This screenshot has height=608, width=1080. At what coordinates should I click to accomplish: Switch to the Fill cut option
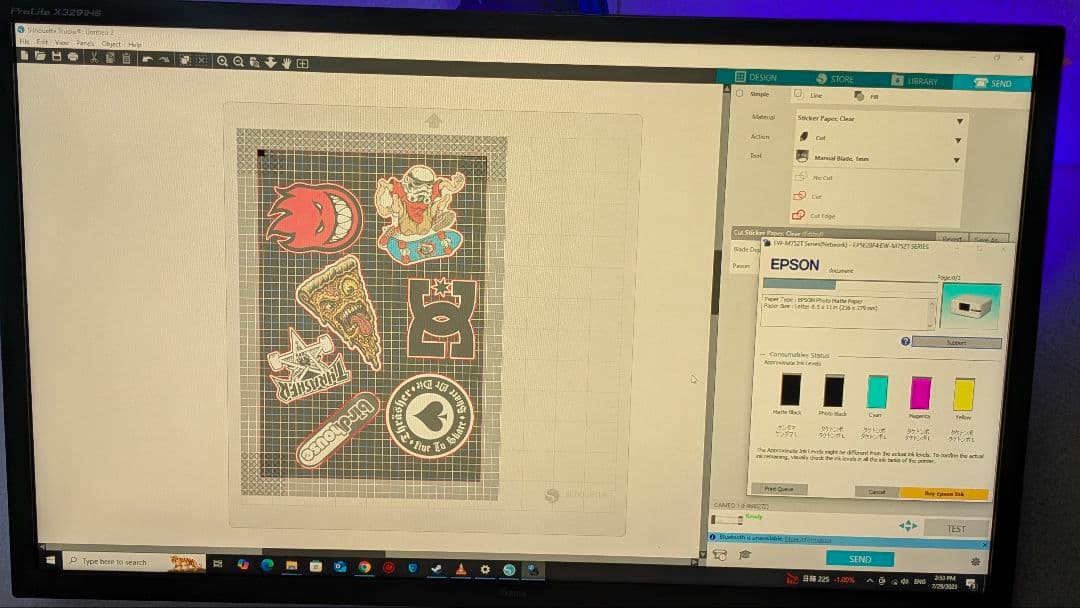(866, 95)
